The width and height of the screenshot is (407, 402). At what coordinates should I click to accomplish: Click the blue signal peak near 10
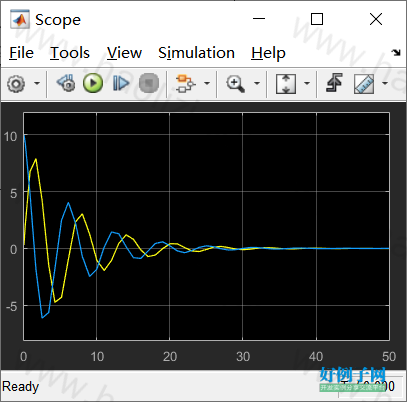pyautogui.click(x=25, y=135)
